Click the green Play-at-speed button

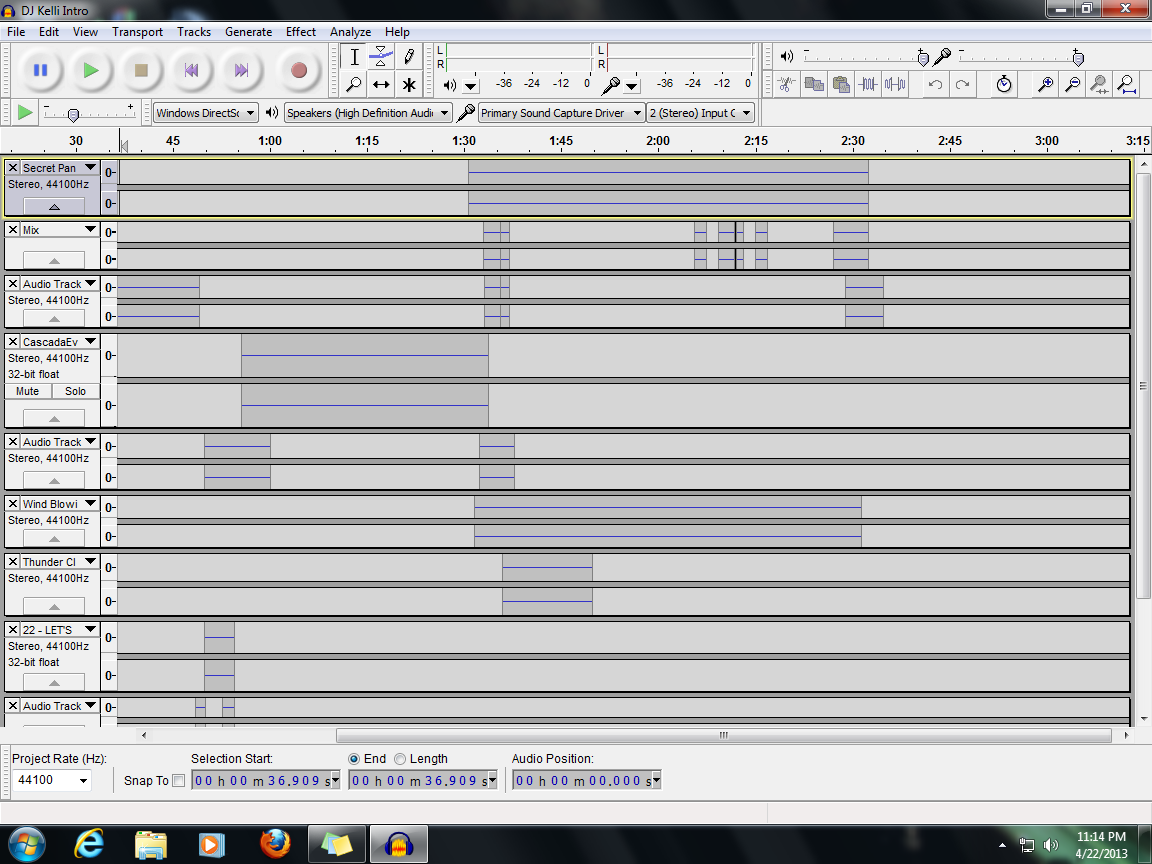[x=24, y=112]
